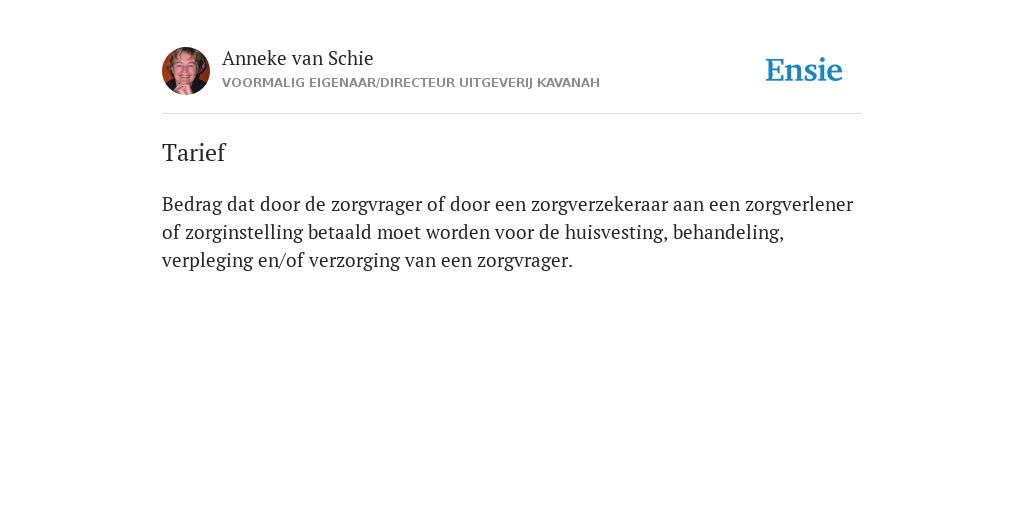Image resolution: width=1024 pixels, height=512 pixels.
Task: Click the word behandeling in the definition
Action: point(728,233)
